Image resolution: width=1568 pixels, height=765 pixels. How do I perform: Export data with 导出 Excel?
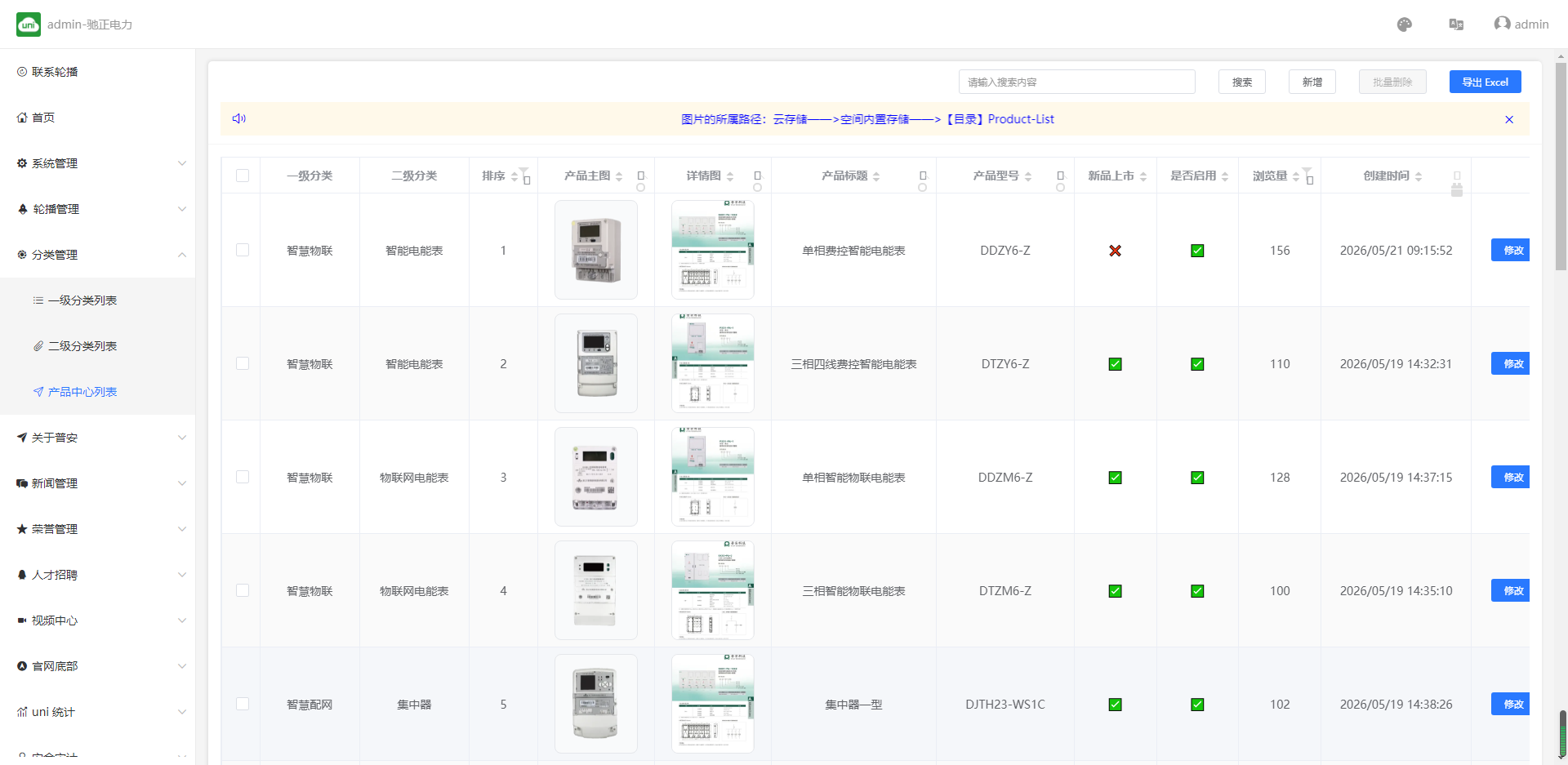point(1486,82)
